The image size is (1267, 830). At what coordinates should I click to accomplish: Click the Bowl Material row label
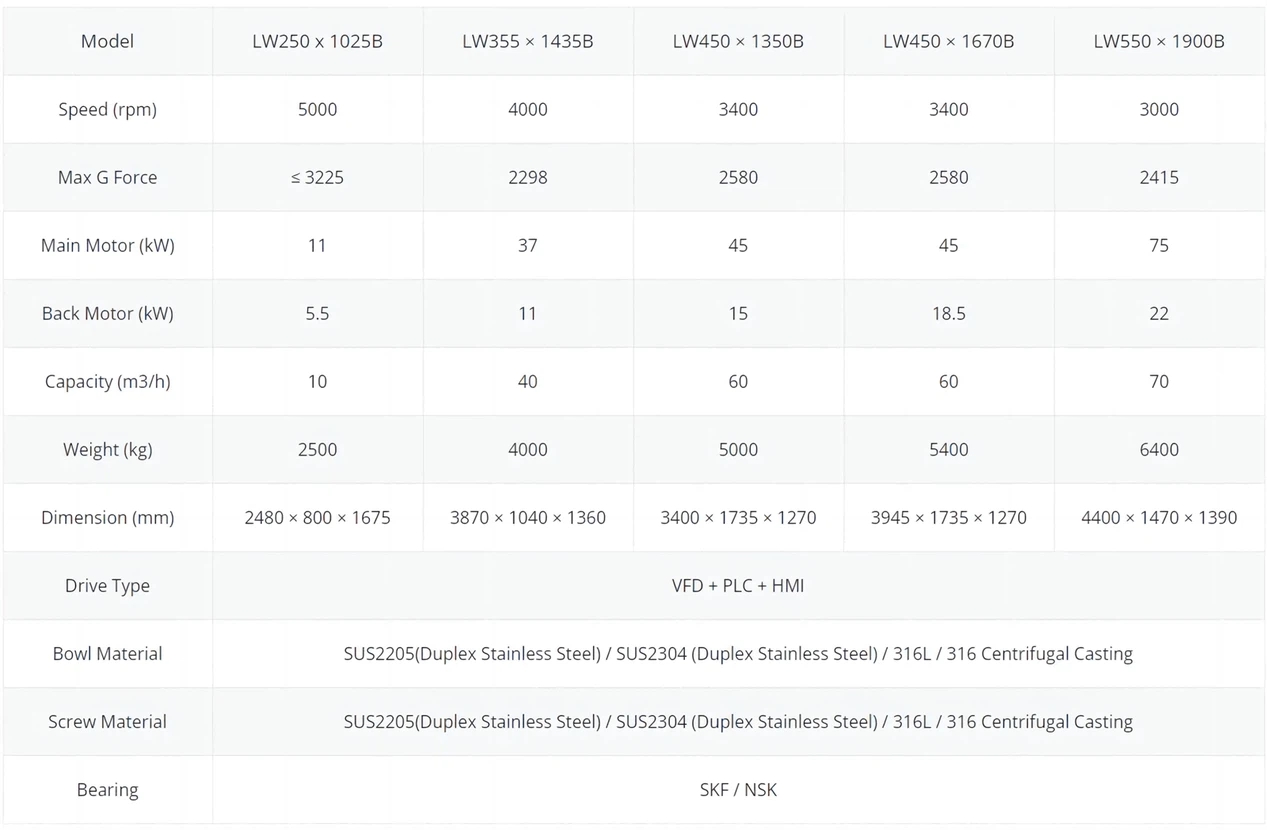[x=107, y=653]
